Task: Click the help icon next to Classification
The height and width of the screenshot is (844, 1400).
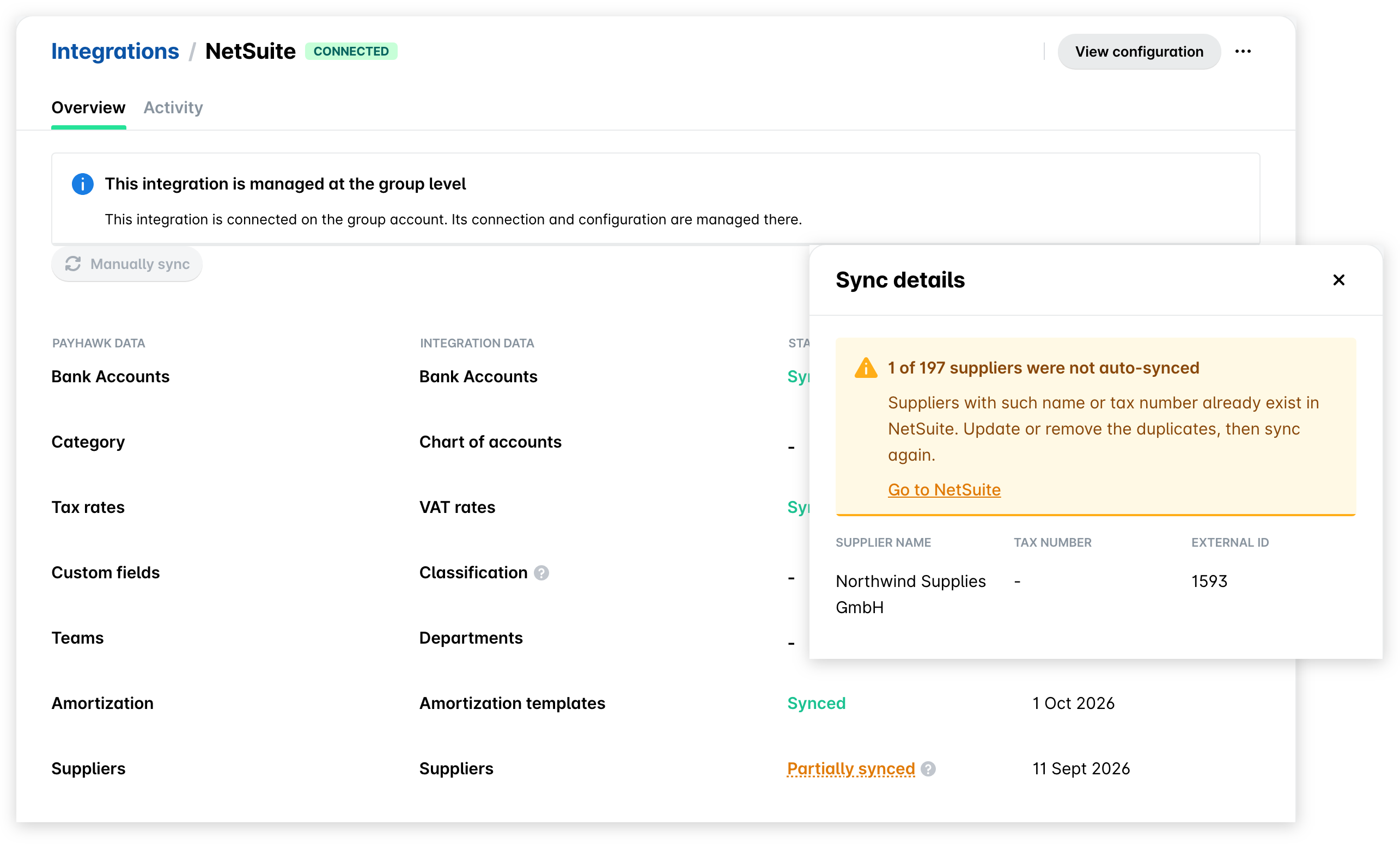Action: coord(541,573)
